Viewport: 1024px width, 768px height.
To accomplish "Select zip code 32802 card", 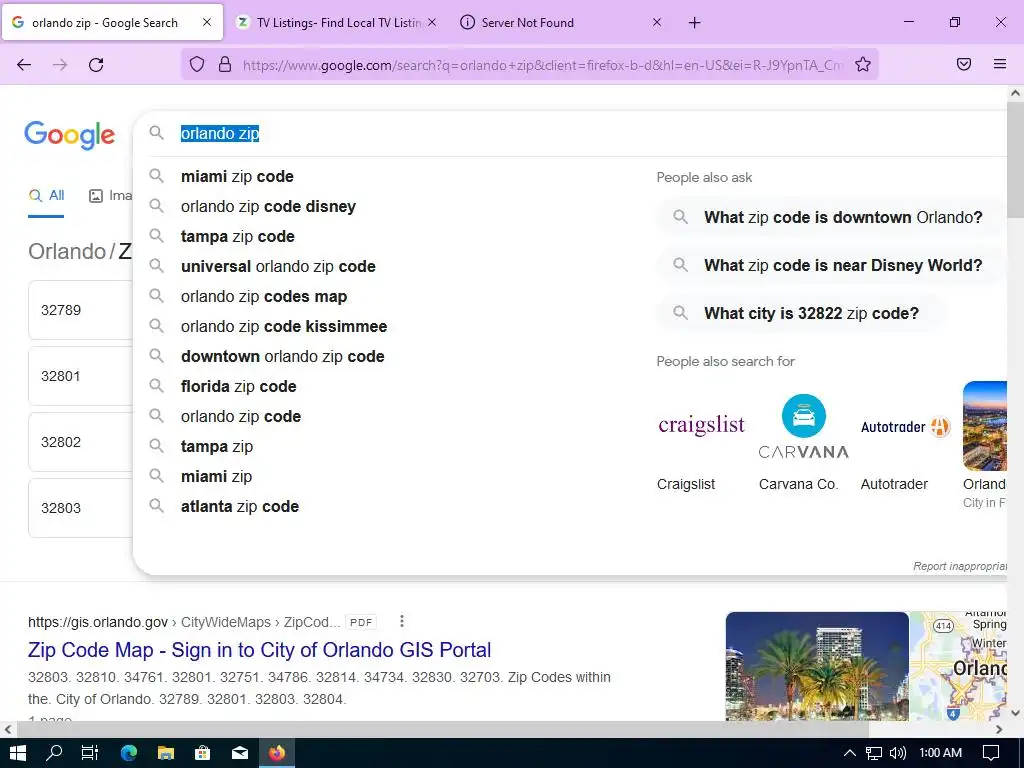I will pos(80,442).
